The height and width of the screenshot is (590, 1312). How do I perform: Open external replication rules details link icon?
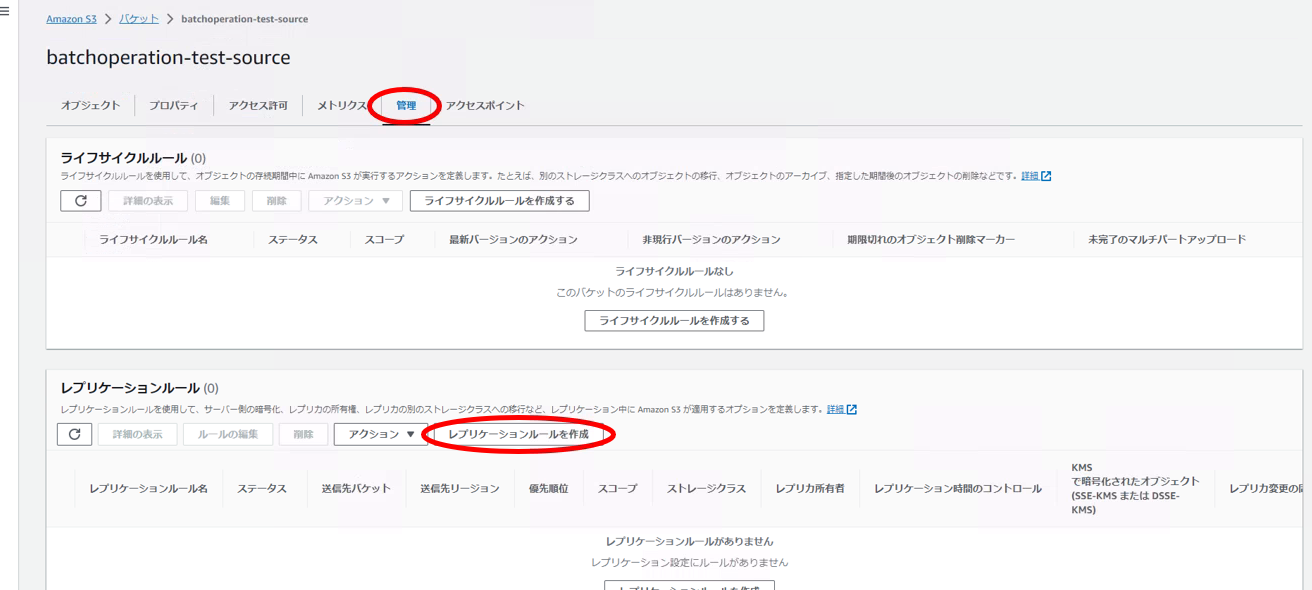pos(852,410)
